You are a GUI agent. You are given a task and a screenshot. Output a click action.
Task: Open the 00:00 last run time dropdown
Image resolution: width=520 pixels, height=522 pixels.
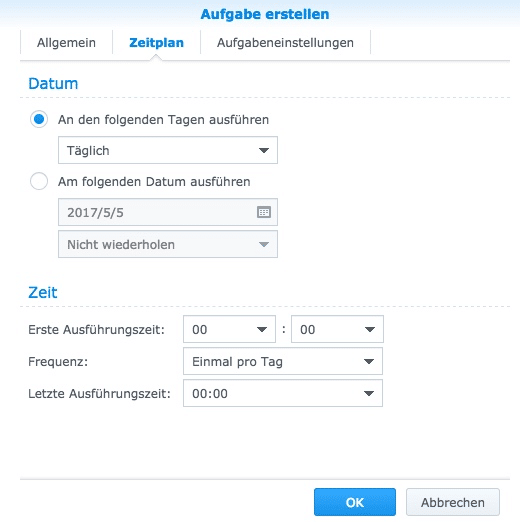pos(283,393)
